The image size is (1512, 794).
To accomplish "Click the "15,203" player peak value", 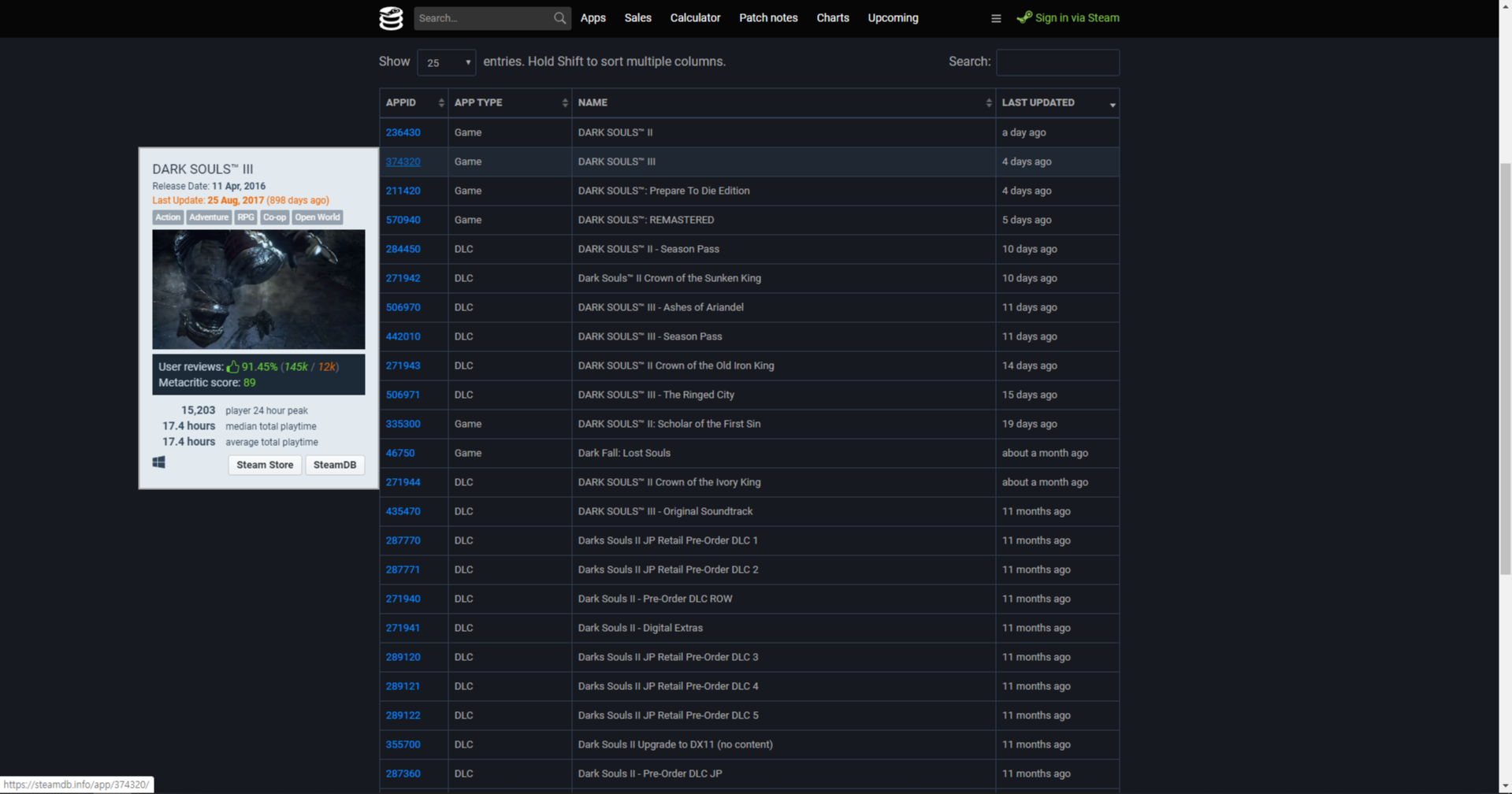I will [198, 410].
